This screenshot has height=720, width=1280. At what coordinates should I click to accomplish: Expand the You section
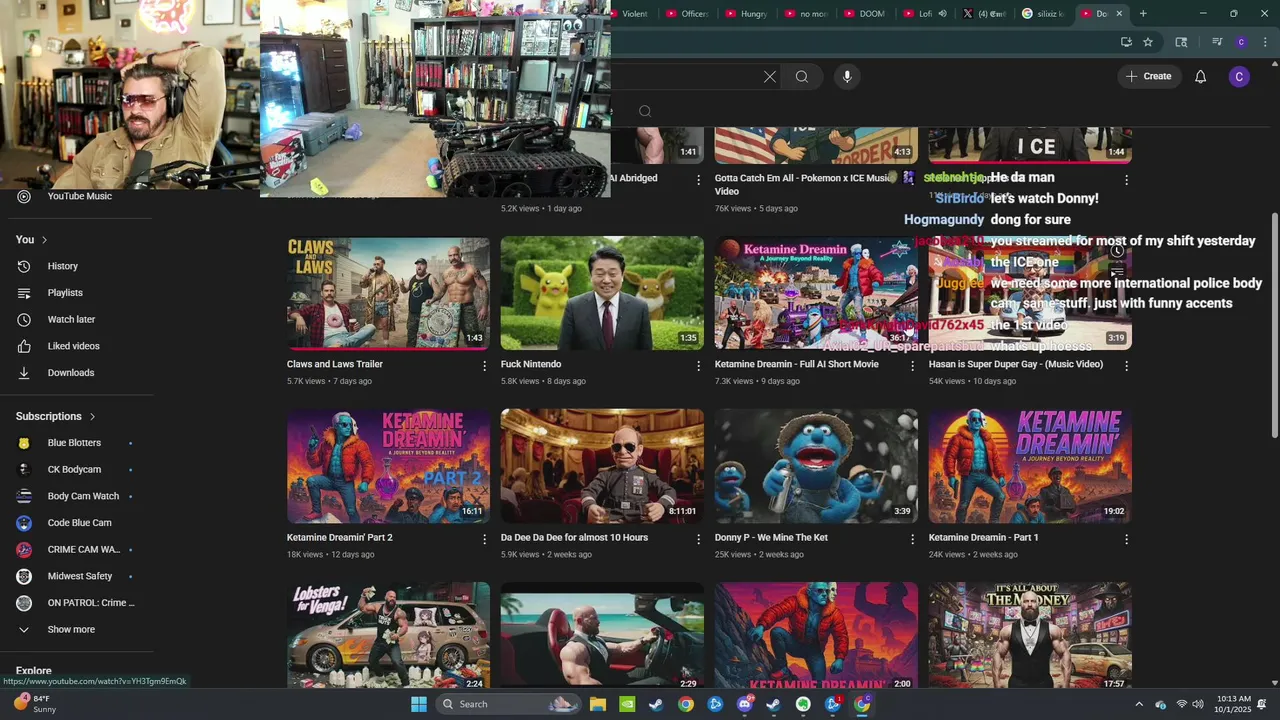pyautogui.click(x=32, y=240)
